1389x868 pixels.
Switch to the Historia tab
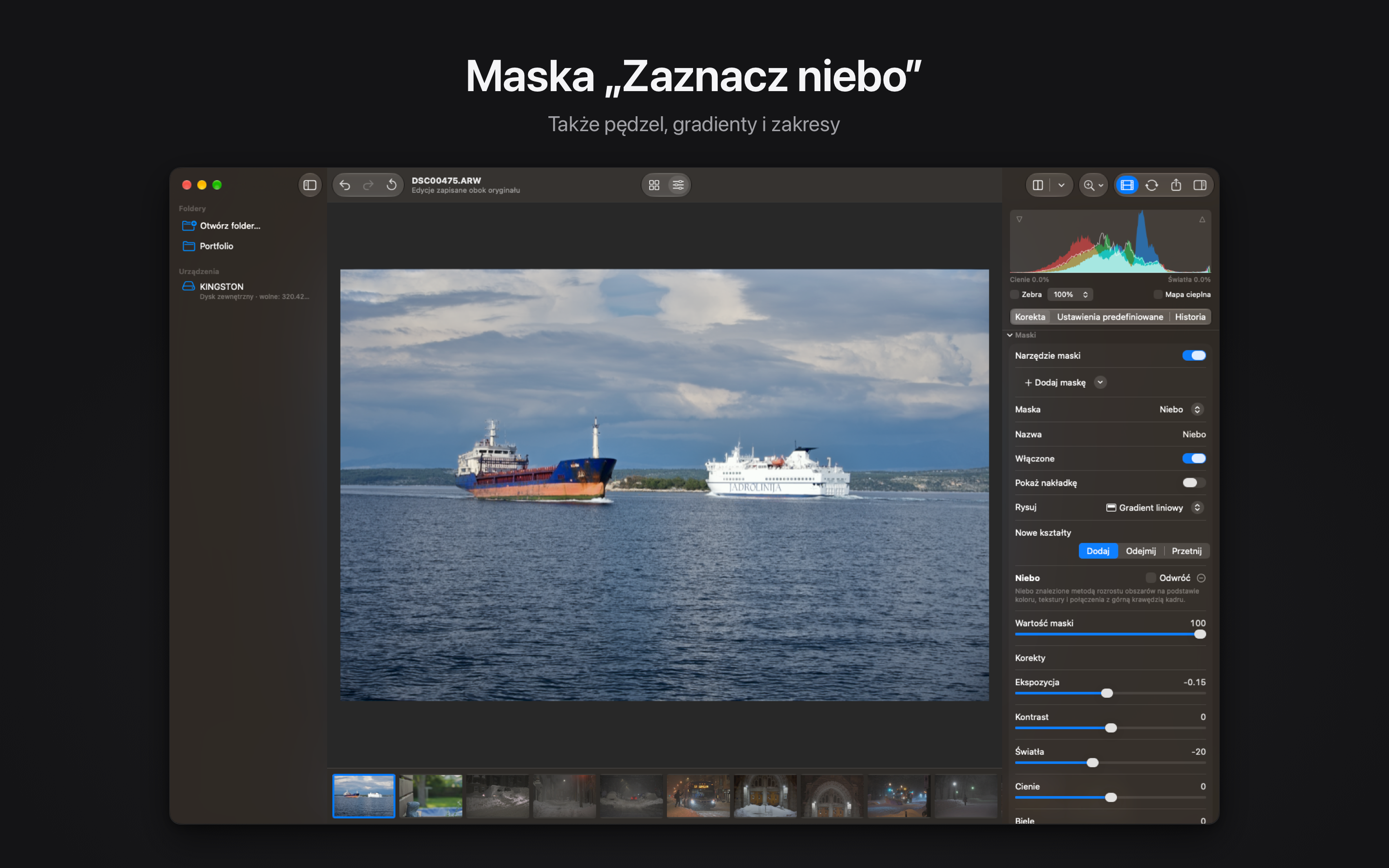1190,317
